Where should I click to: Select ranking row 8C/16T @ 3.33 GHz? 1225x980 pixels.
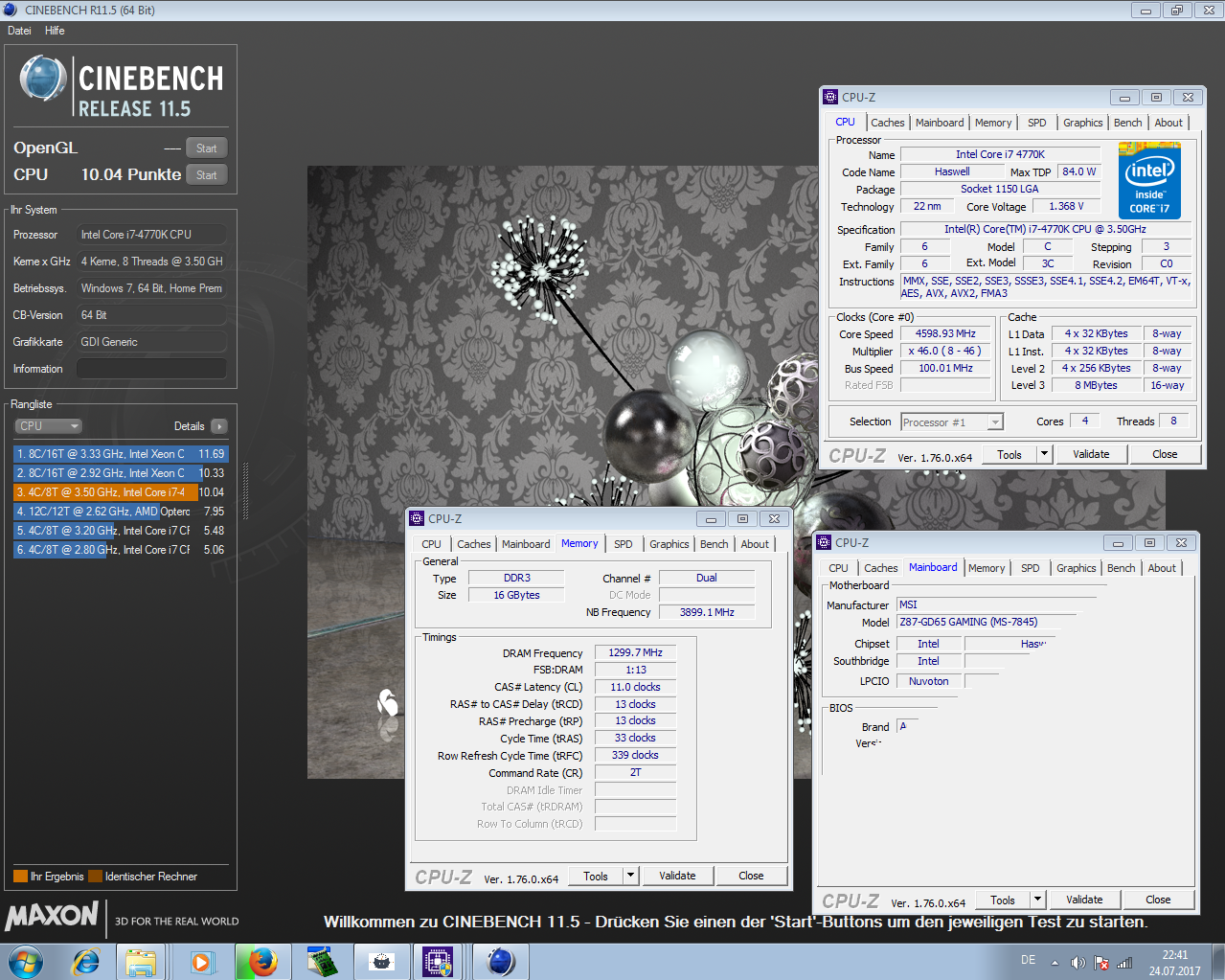[121, 454]
